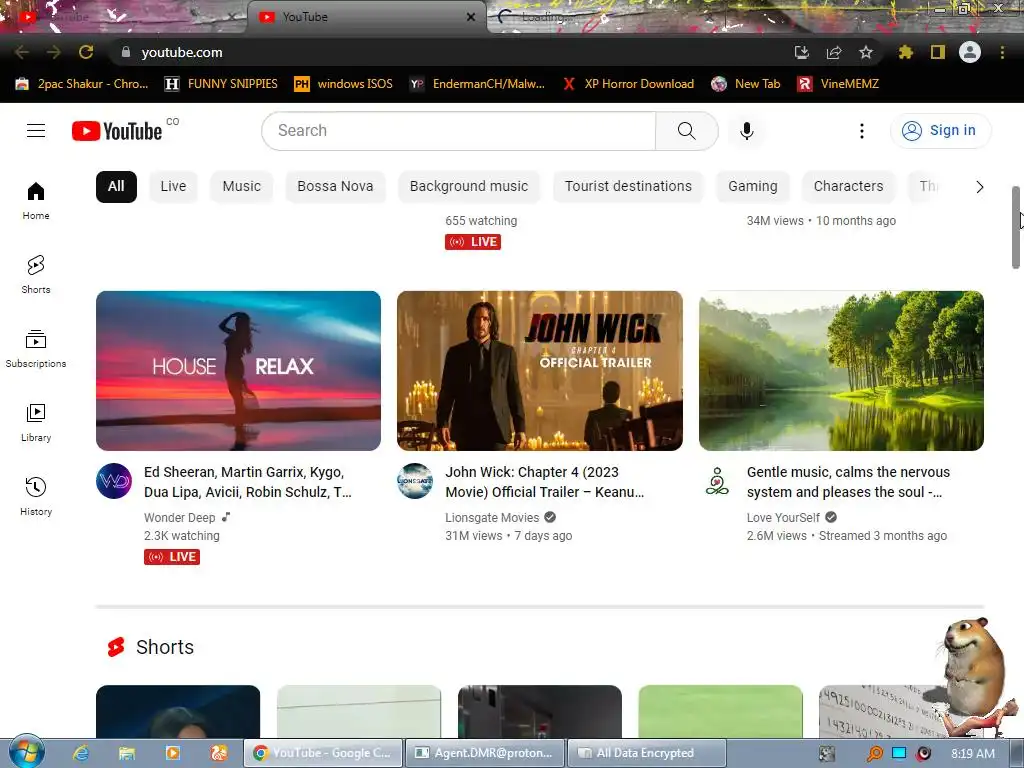
Task: Click the magnifier search button
Action: tap(686, 131)
